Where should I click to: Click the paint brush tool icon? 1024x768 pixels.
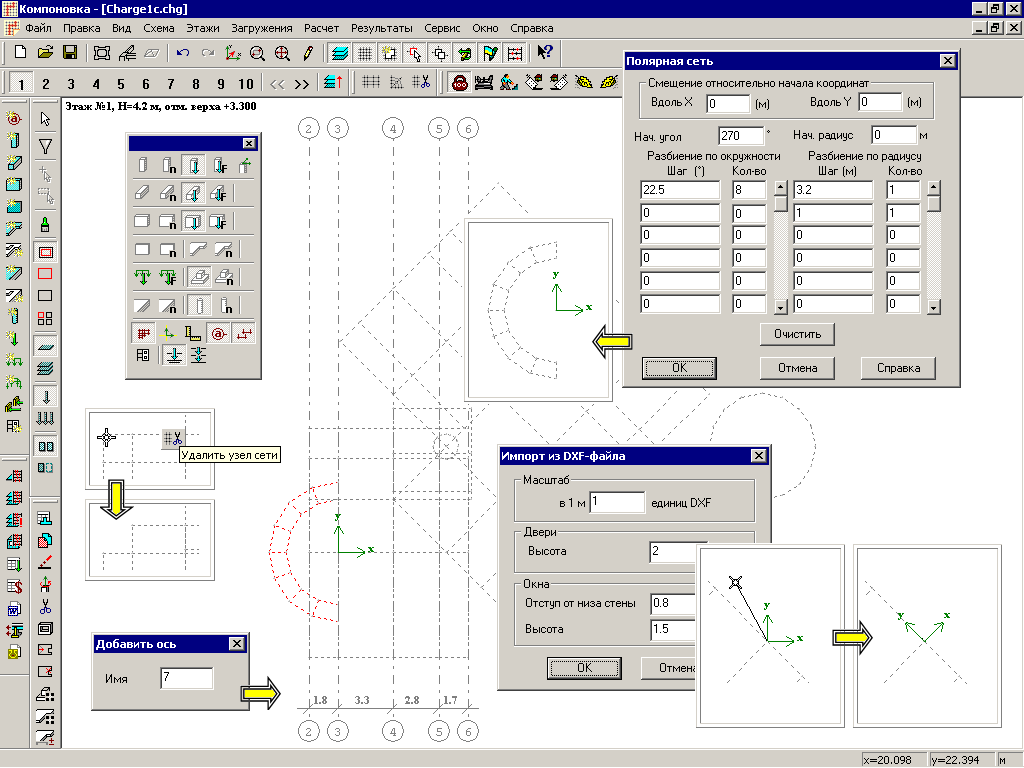click(45, 224)
